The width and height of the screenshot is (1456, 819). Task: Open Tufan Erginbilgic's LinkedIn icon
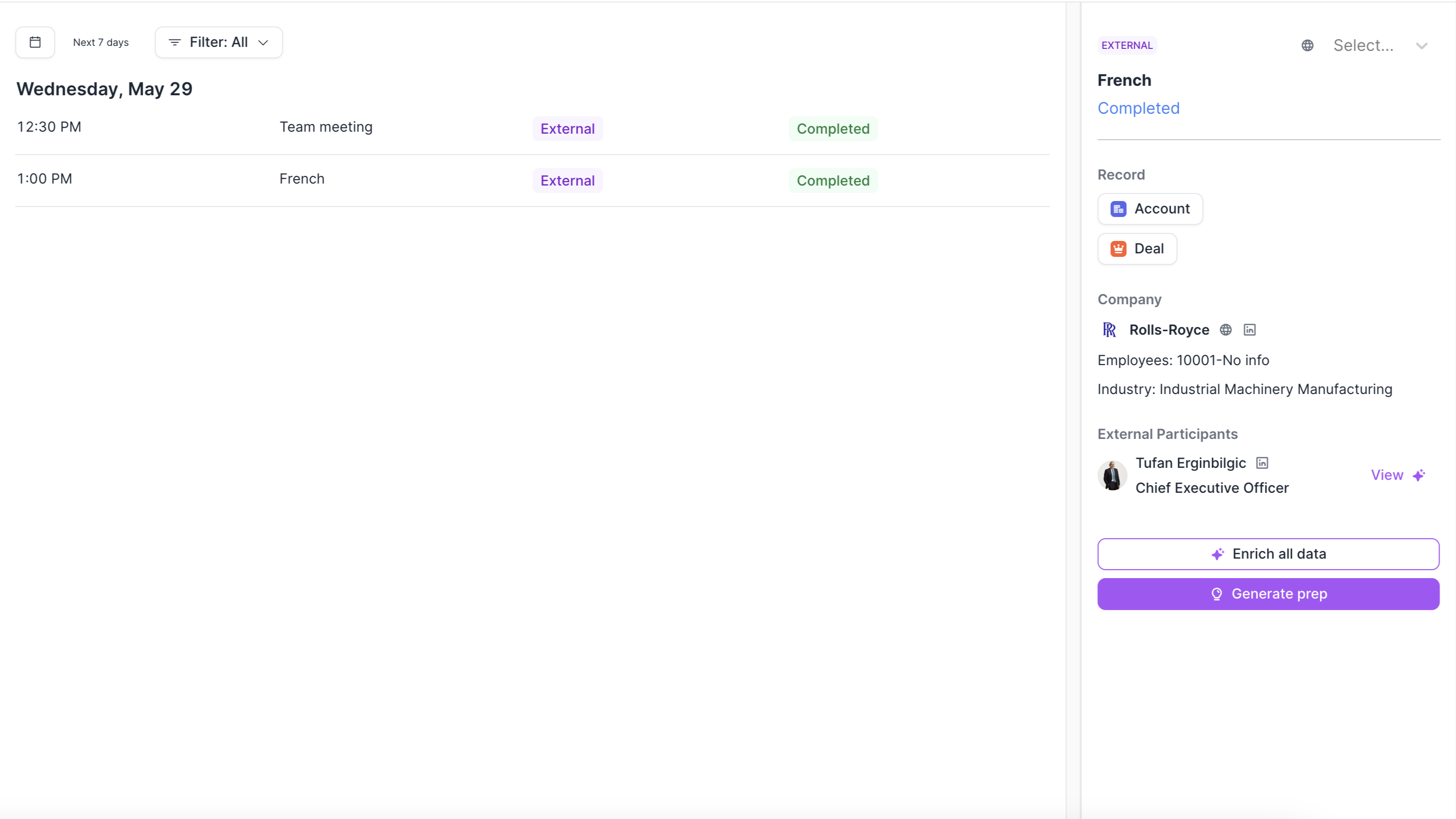click(1261, 463)
